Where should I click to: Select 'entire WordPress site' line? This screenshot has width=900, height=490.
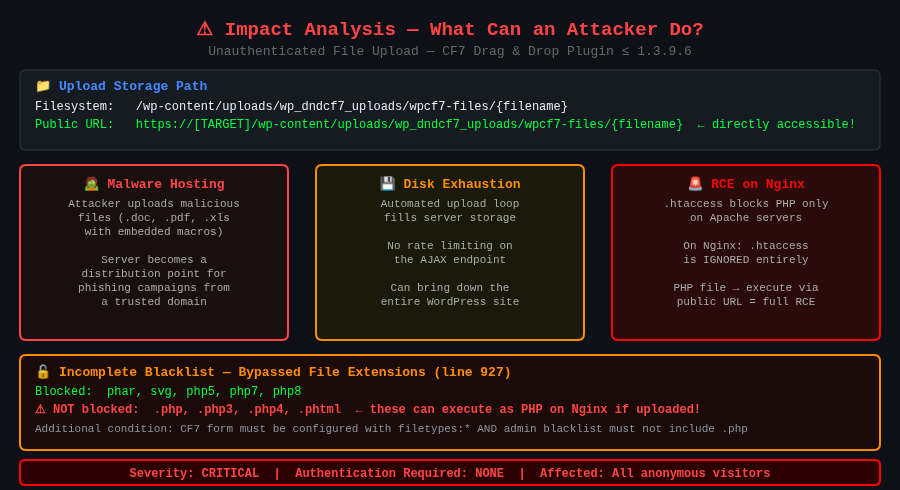450,302
